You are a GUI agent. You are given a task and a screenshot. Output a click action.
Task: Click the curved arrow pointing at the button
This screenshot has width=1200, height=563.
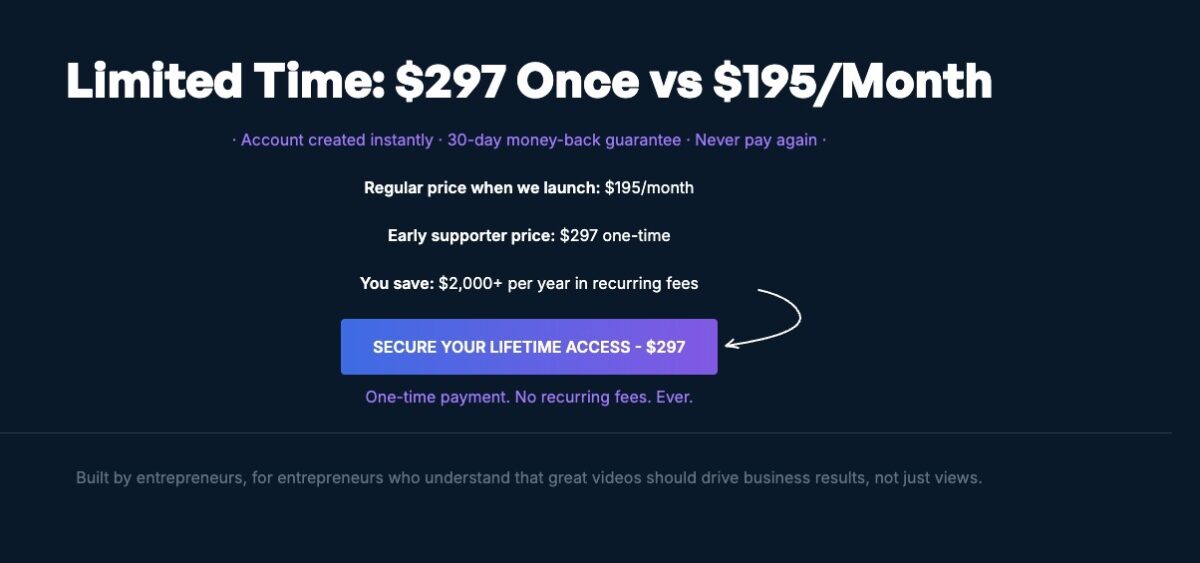(765, 319)
